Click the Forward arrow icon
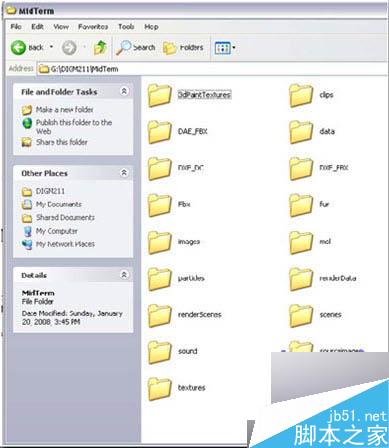This screenshot has height=448, width=389. click(69, 48)
